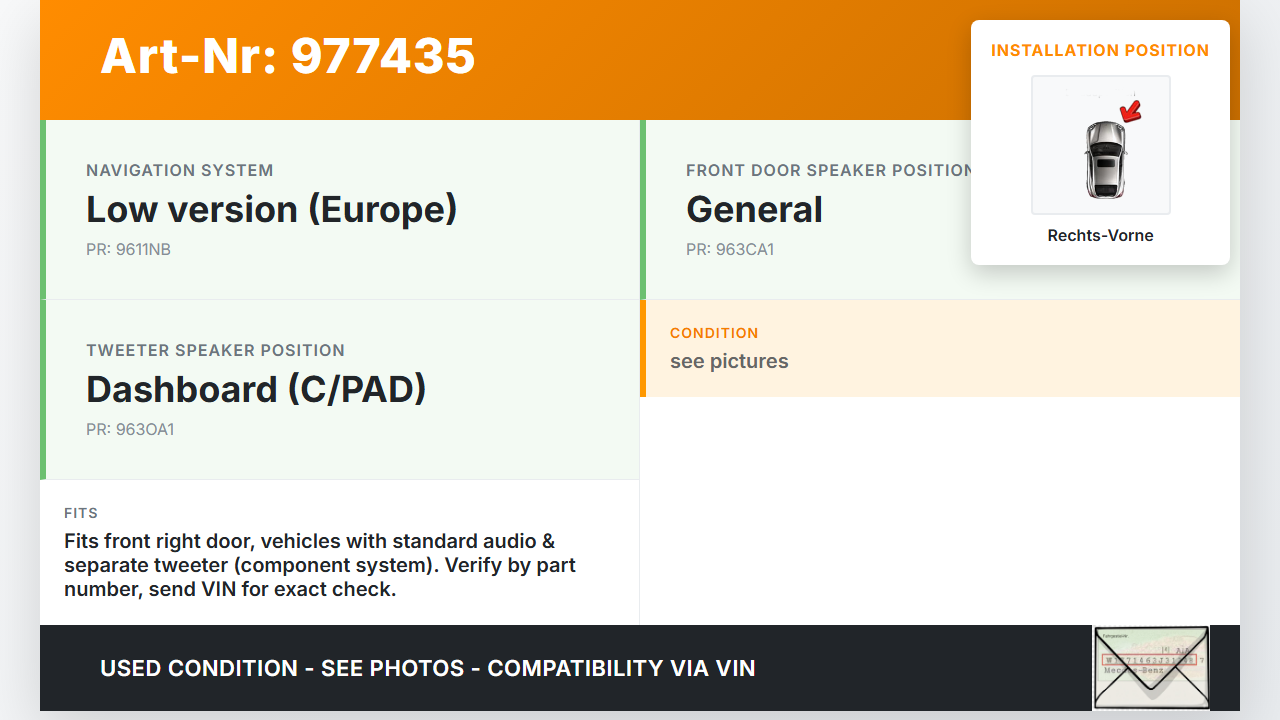Select the Low version (Europe) value
The width and height of the screenshot is (1280, 720).
coord(271,210)
